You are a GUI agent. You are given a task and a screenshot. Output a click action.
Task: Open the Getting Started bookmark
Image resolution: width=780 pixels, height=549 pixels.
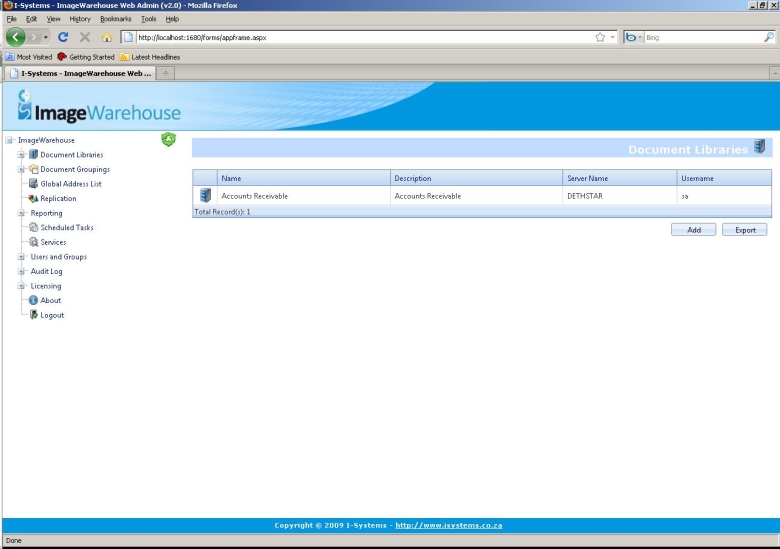86,57
